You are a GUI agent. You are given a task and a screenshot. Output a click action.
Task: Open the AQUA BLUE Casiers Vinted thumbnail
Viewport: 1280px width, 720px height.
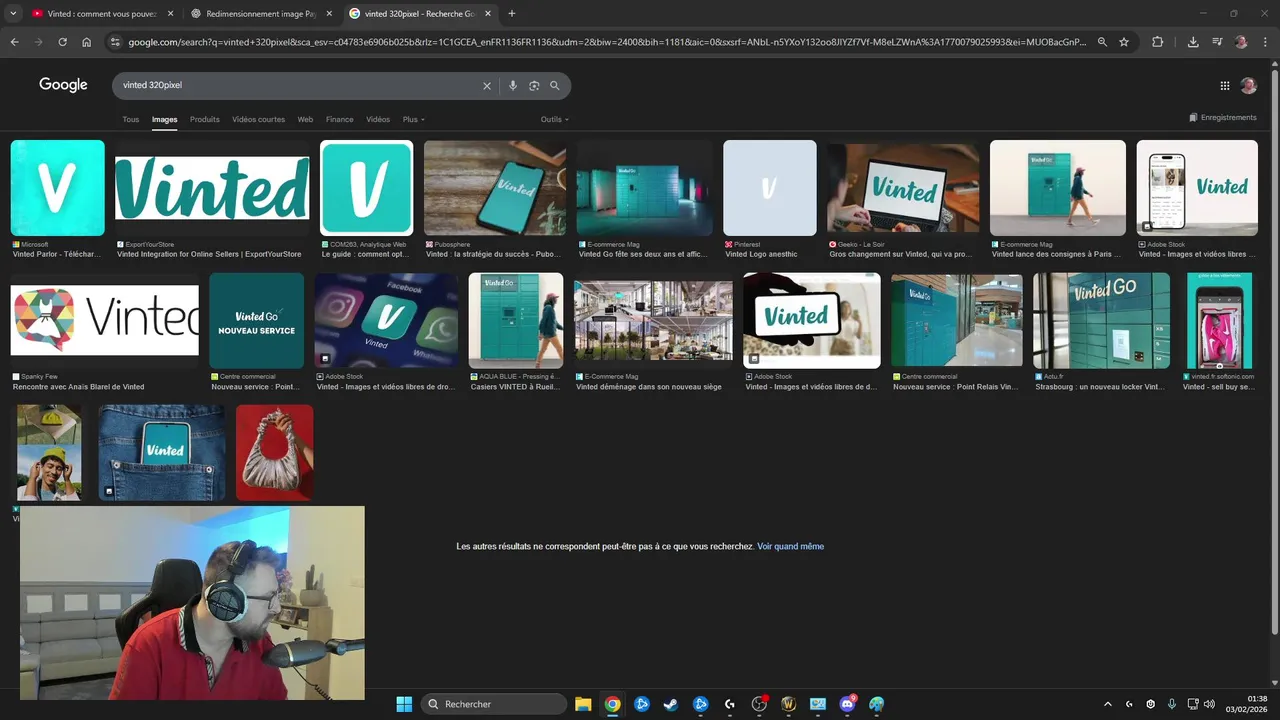click(x=516, y=321)
